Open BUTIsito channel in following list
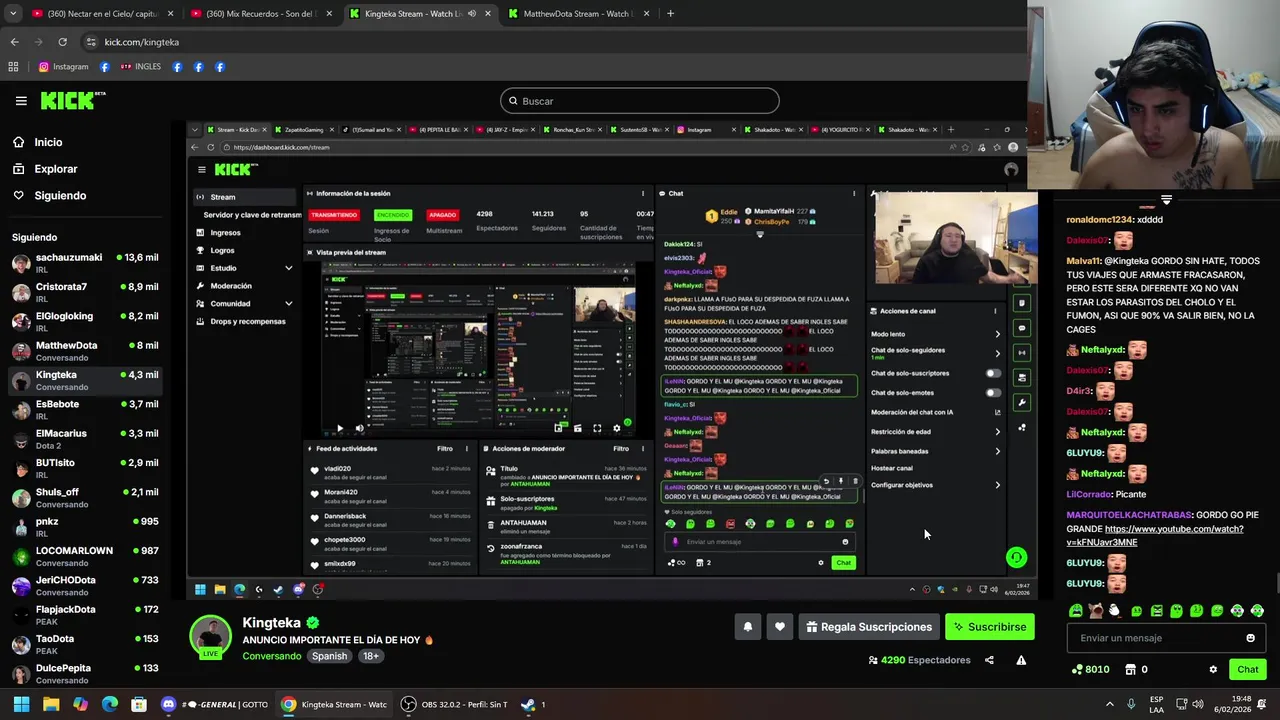Viewport: 1280px width, 720px height. coord(85,468)
